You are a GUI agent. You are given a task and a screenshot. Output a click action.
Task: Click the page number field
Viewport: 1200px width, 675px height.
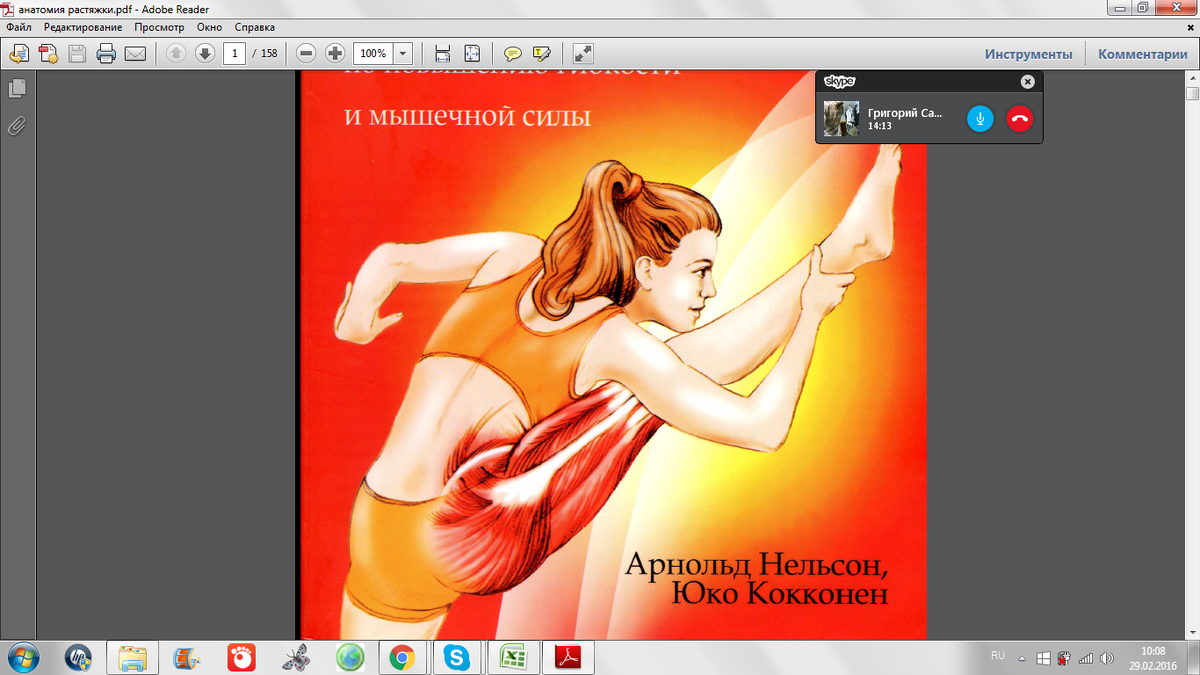point(234,53)
